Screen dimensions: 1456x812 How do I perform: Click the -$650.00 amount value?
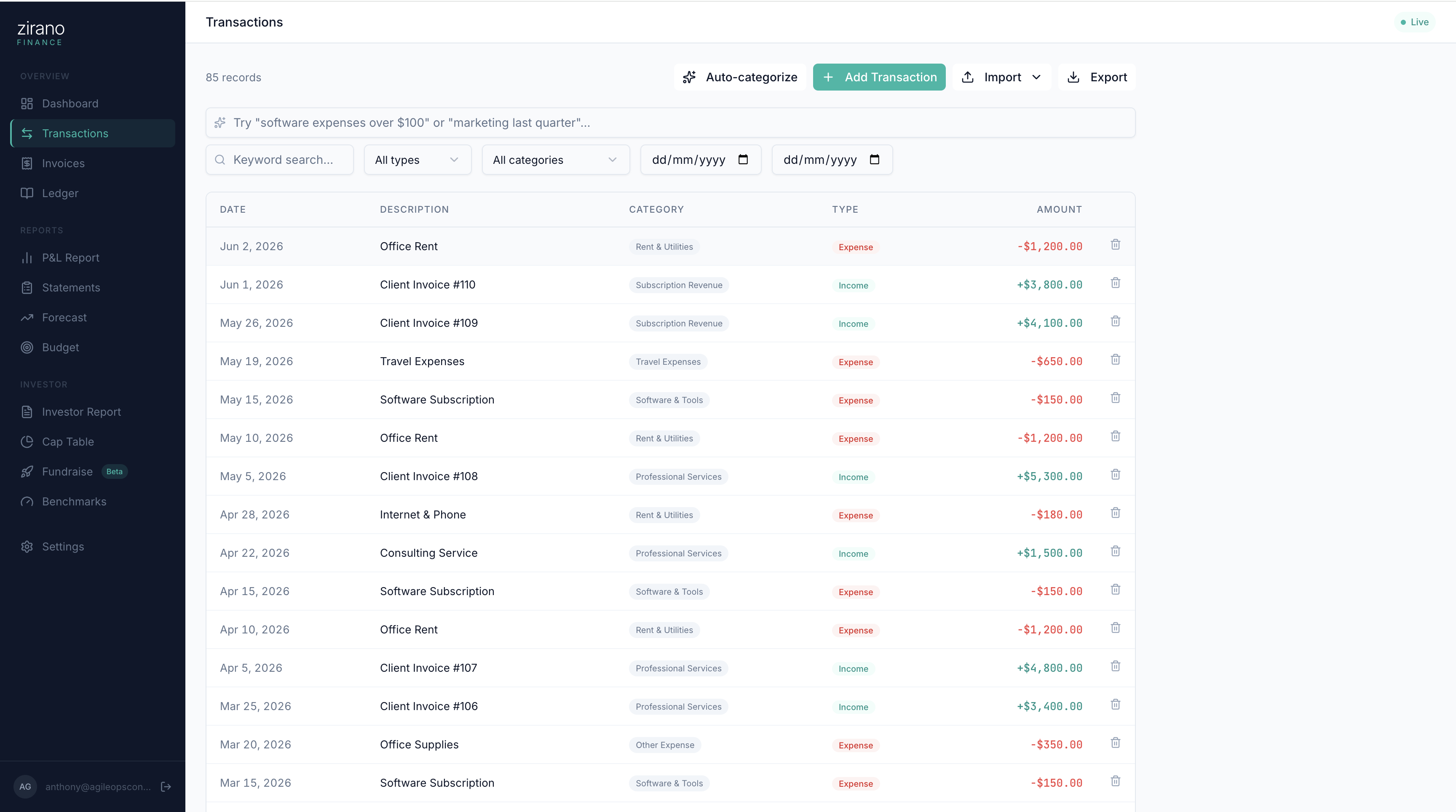tap(1056, 361)
